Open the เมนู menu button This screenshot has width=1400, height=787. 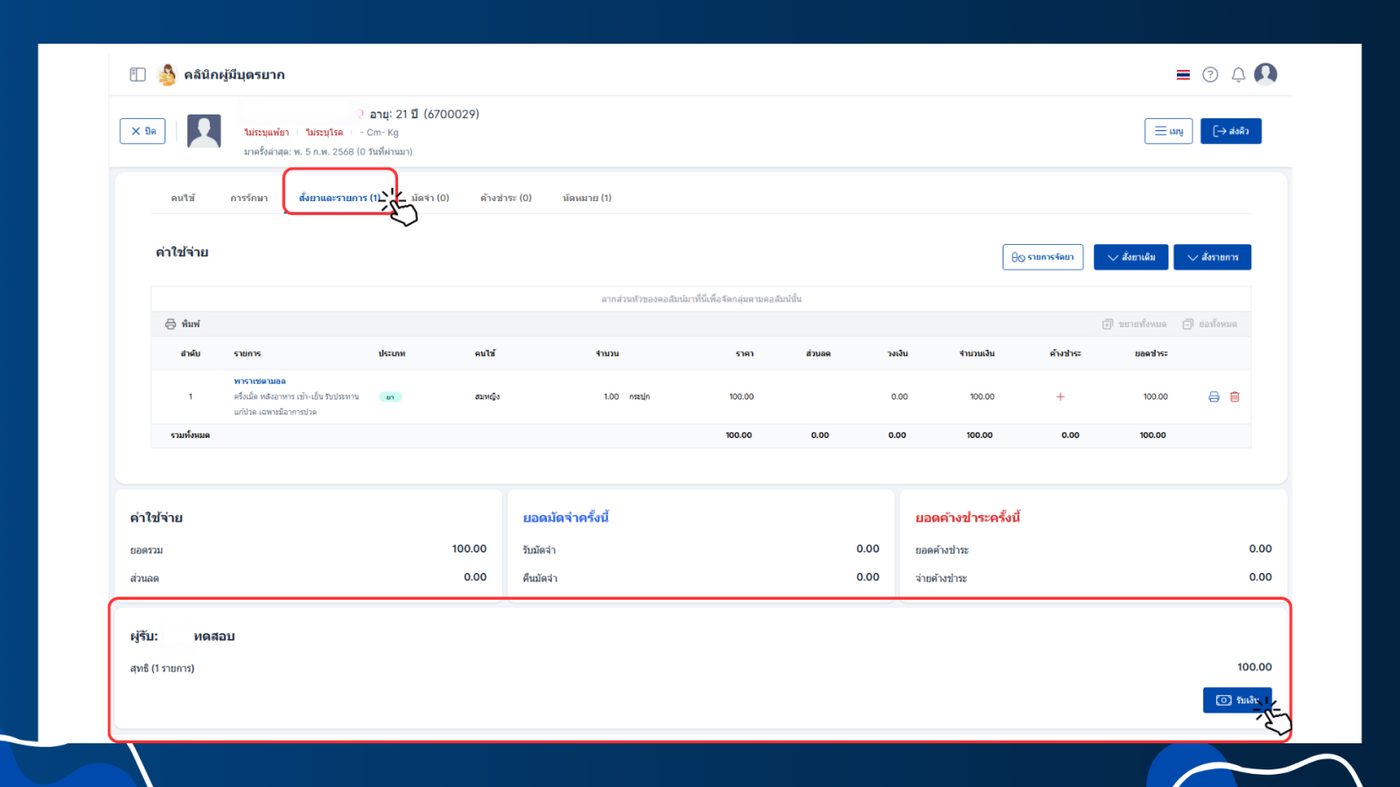pos(1168,131)
